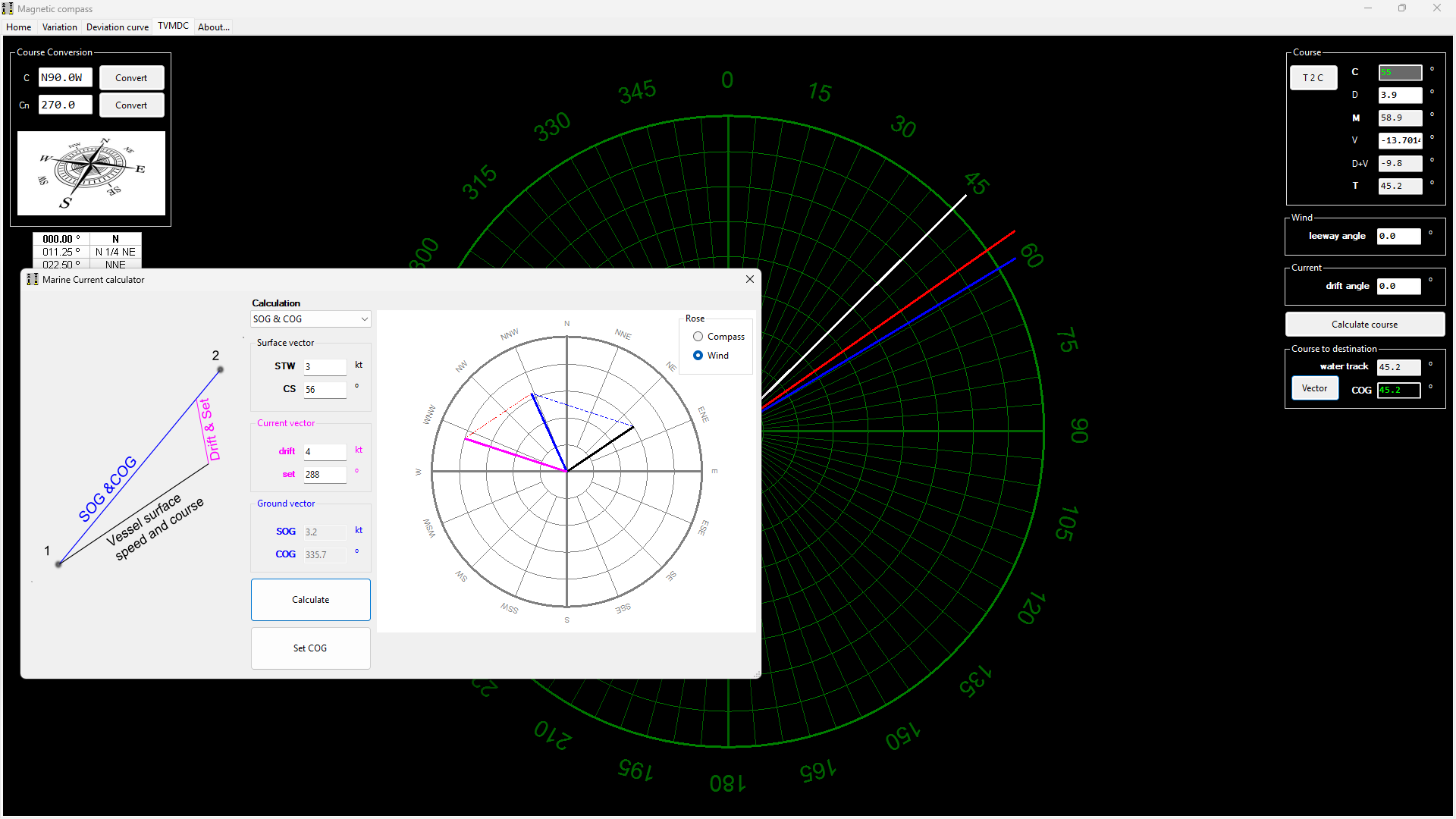This screenshot has width=1456, height=819.
Task: Click the STW input field
Action: [x=325, y=367]
